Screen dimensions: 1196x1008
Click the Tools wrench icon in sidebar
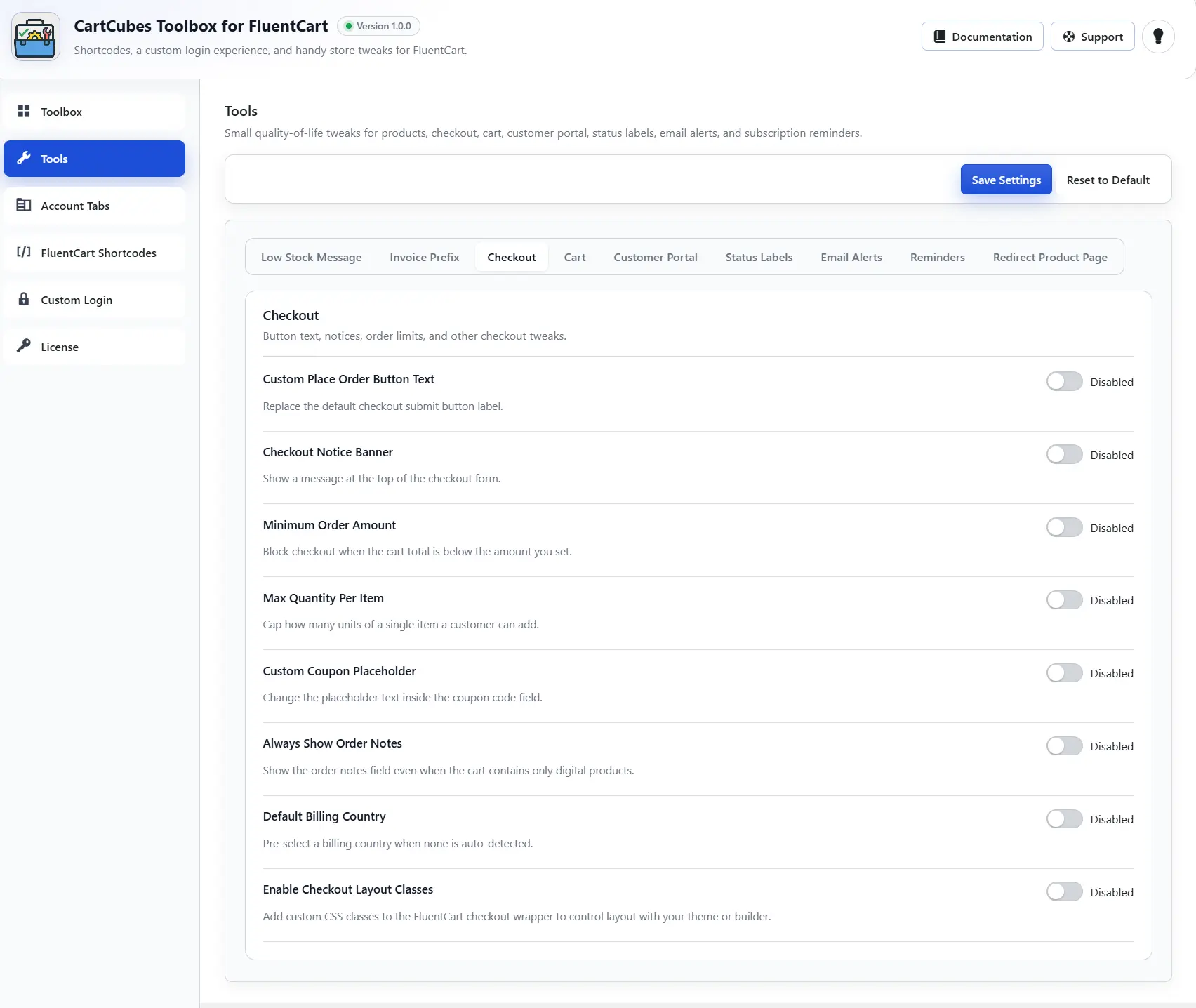pos(24,158)
